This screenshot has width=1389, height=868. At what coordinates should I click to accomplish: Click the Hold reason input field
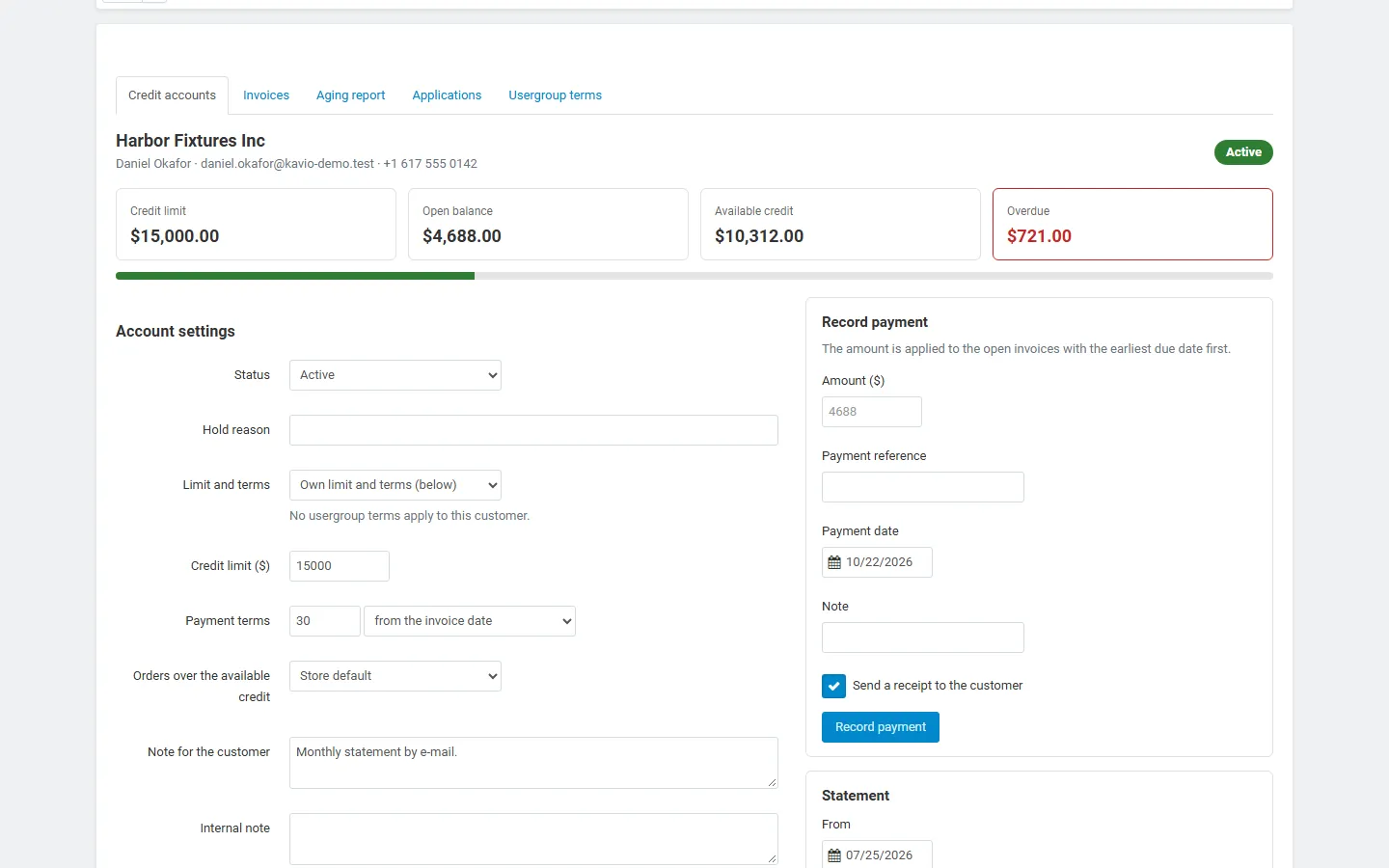(x=533, y=430)
